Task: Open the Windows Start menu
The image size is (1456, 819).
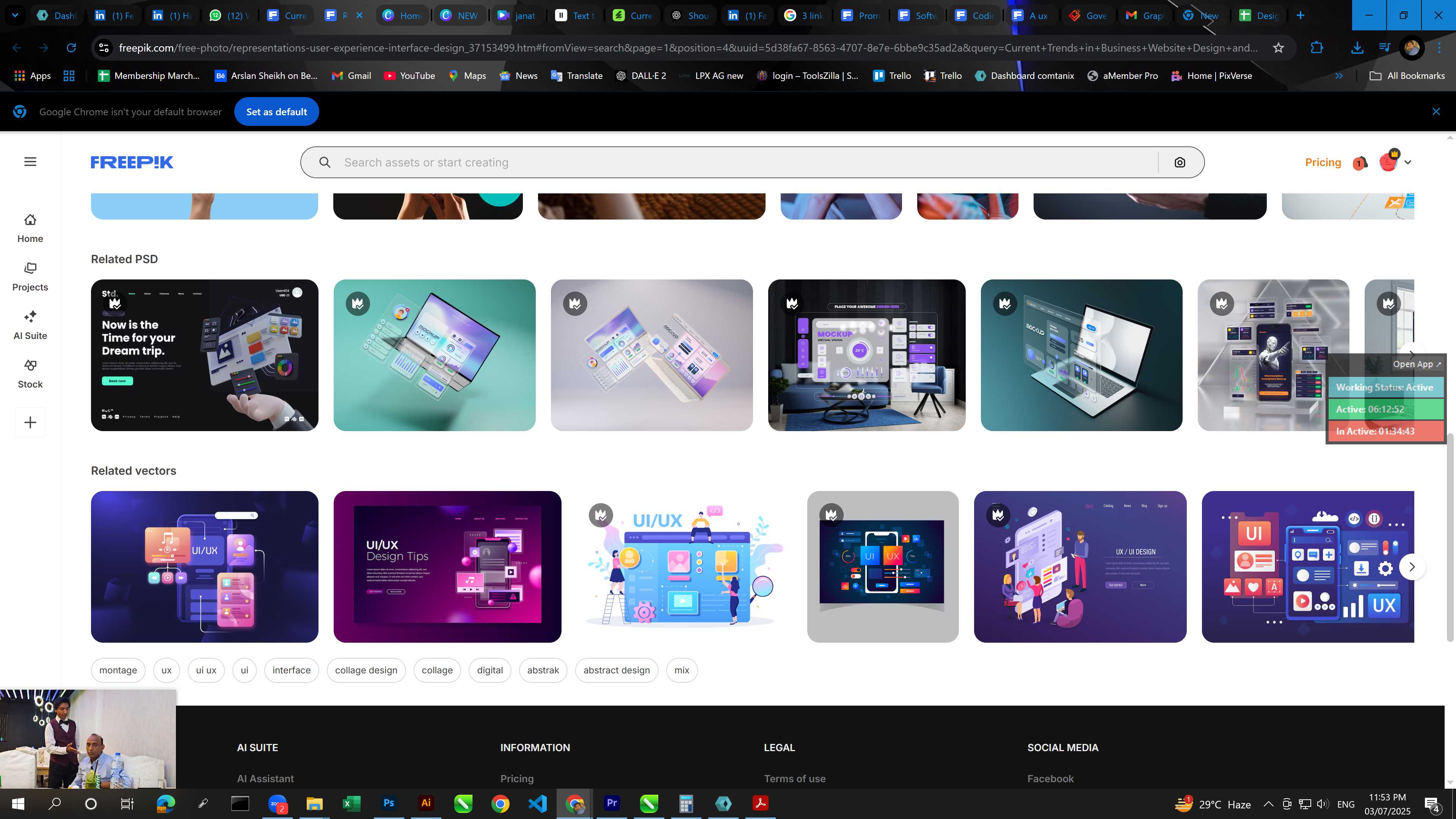Action: click(18, 804)
